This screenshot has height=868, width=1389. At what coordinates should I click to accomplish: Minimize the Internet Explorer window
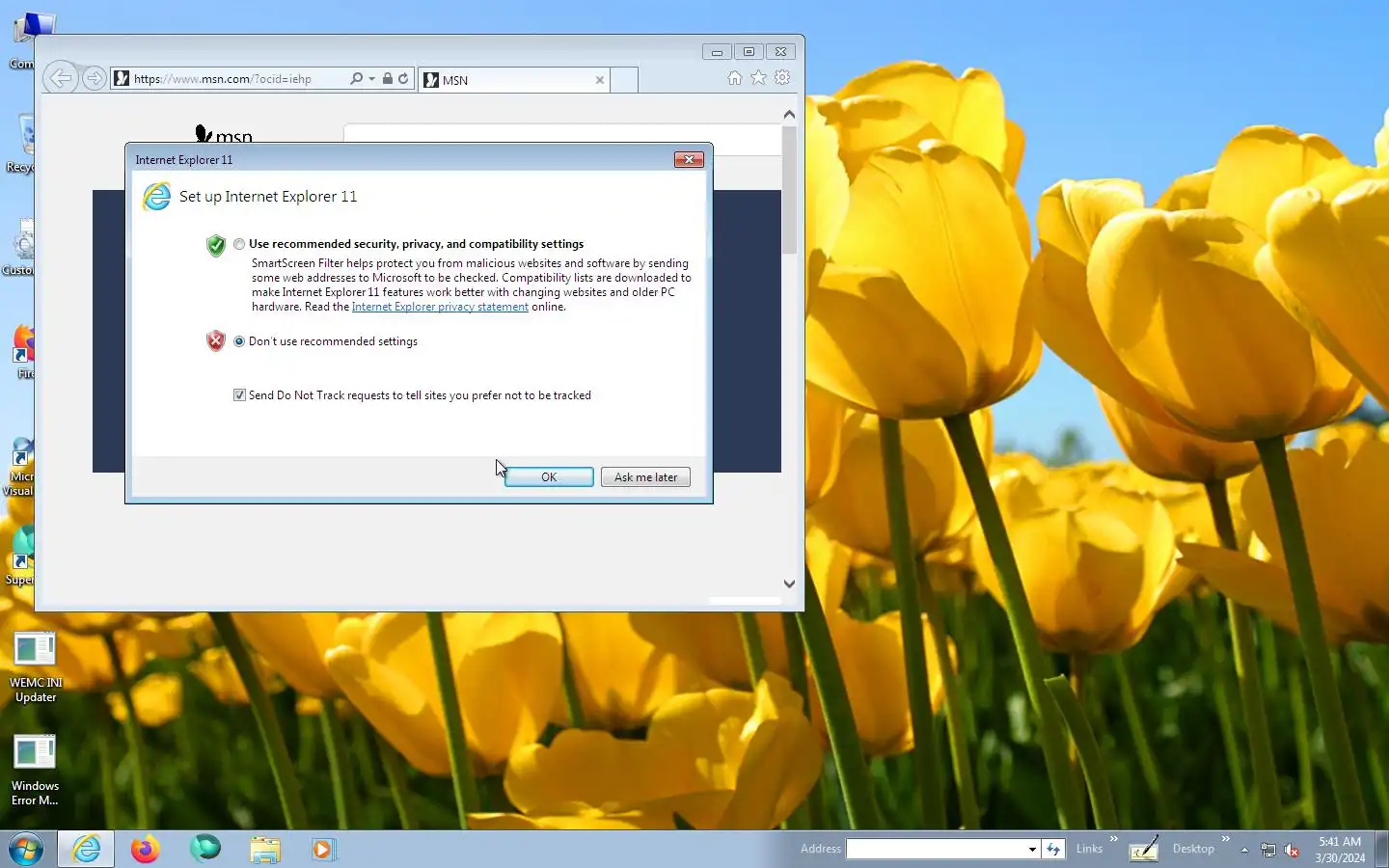[x=717, y=52]
